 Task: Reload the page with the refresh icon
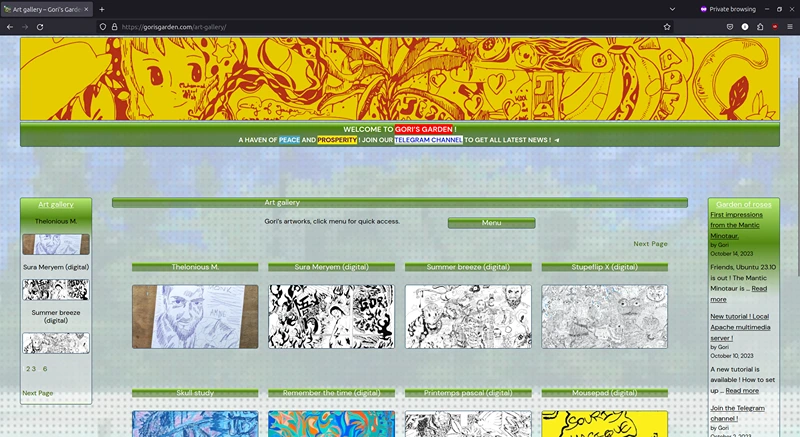point(40,27)
